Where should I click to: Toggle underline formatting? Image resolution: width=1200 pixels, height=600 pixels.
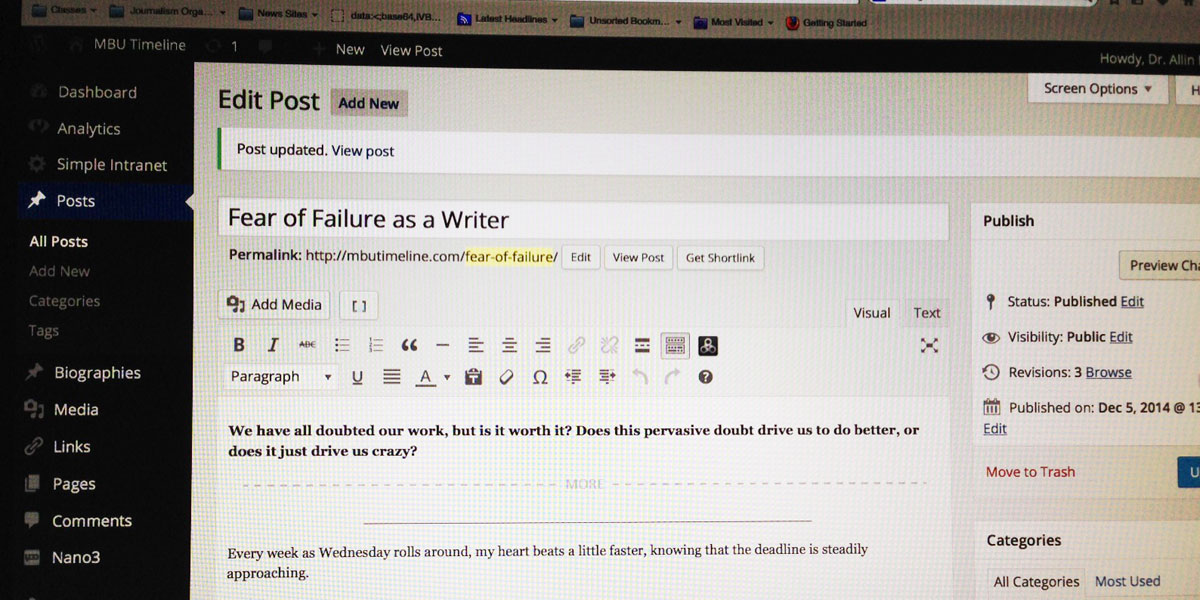pos(357,377)
